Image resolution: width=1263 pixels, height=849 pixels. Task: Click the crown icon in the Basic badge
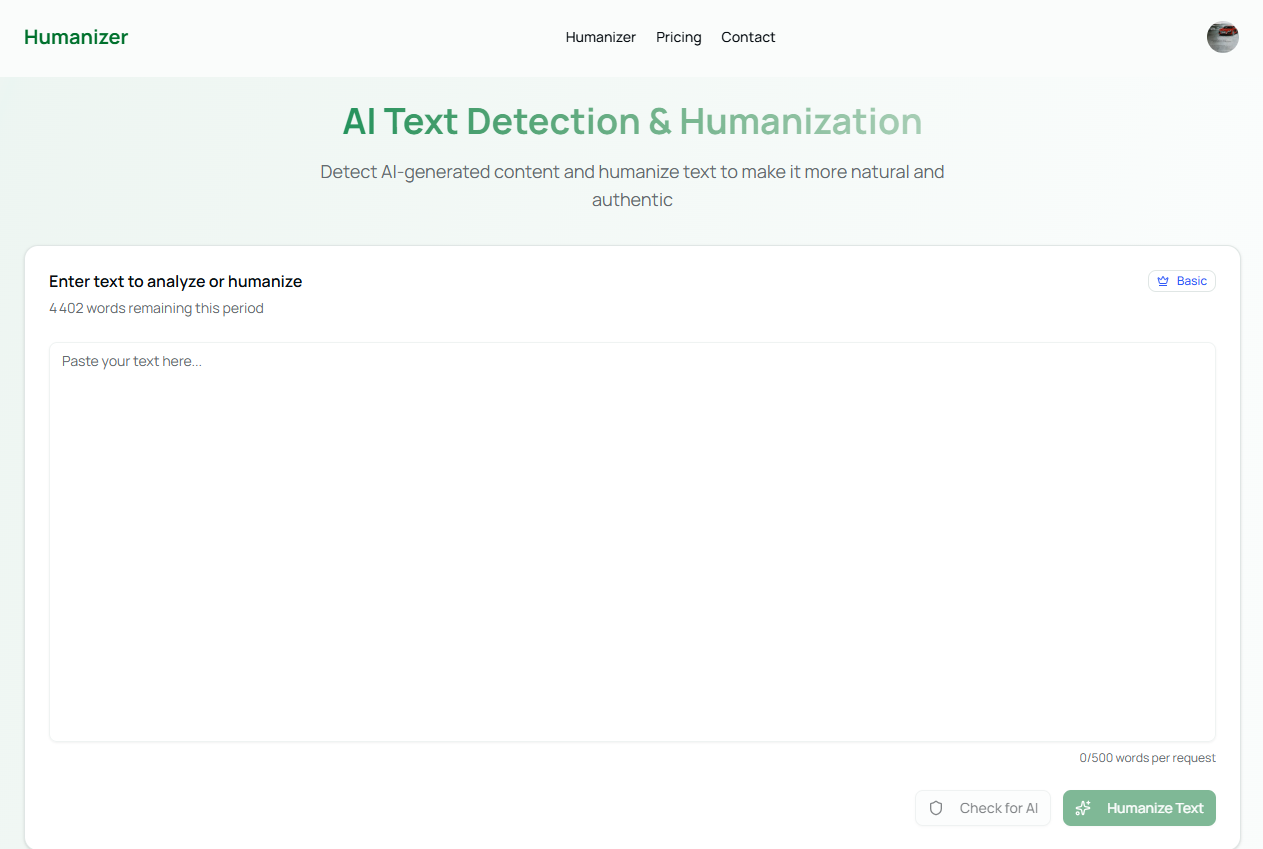tap(1163, 281)
